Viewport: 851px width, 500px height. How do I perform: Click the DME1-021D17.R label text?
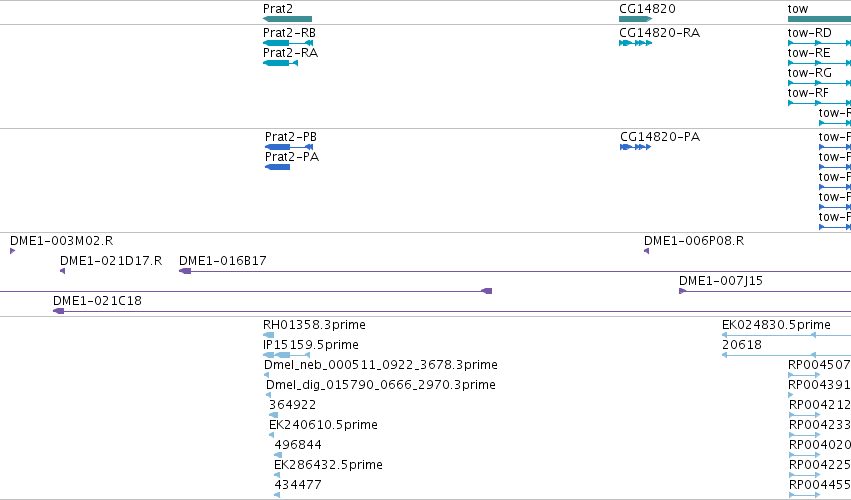pyautogui.click(x=111, y=261)
